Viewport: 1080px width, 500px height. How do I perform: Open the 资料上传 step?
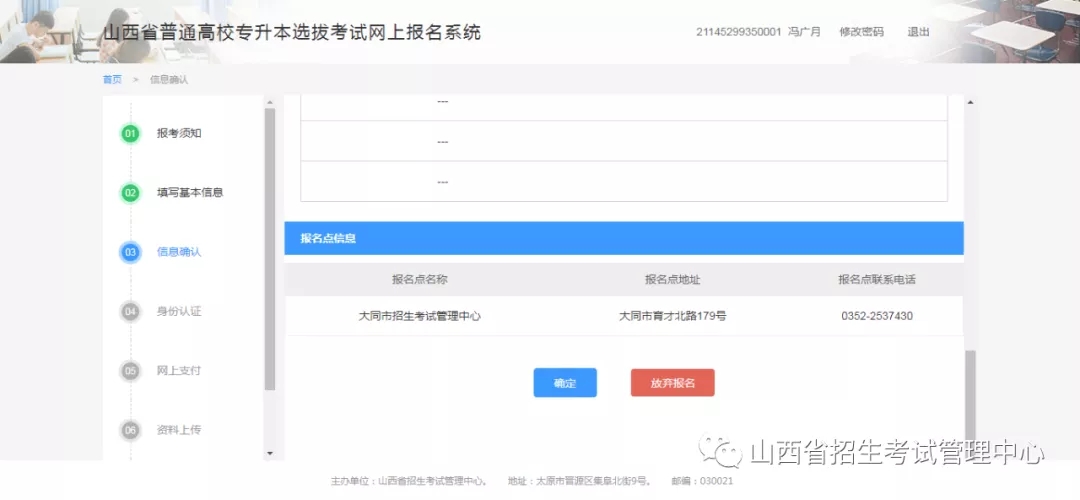click(179, 430)
